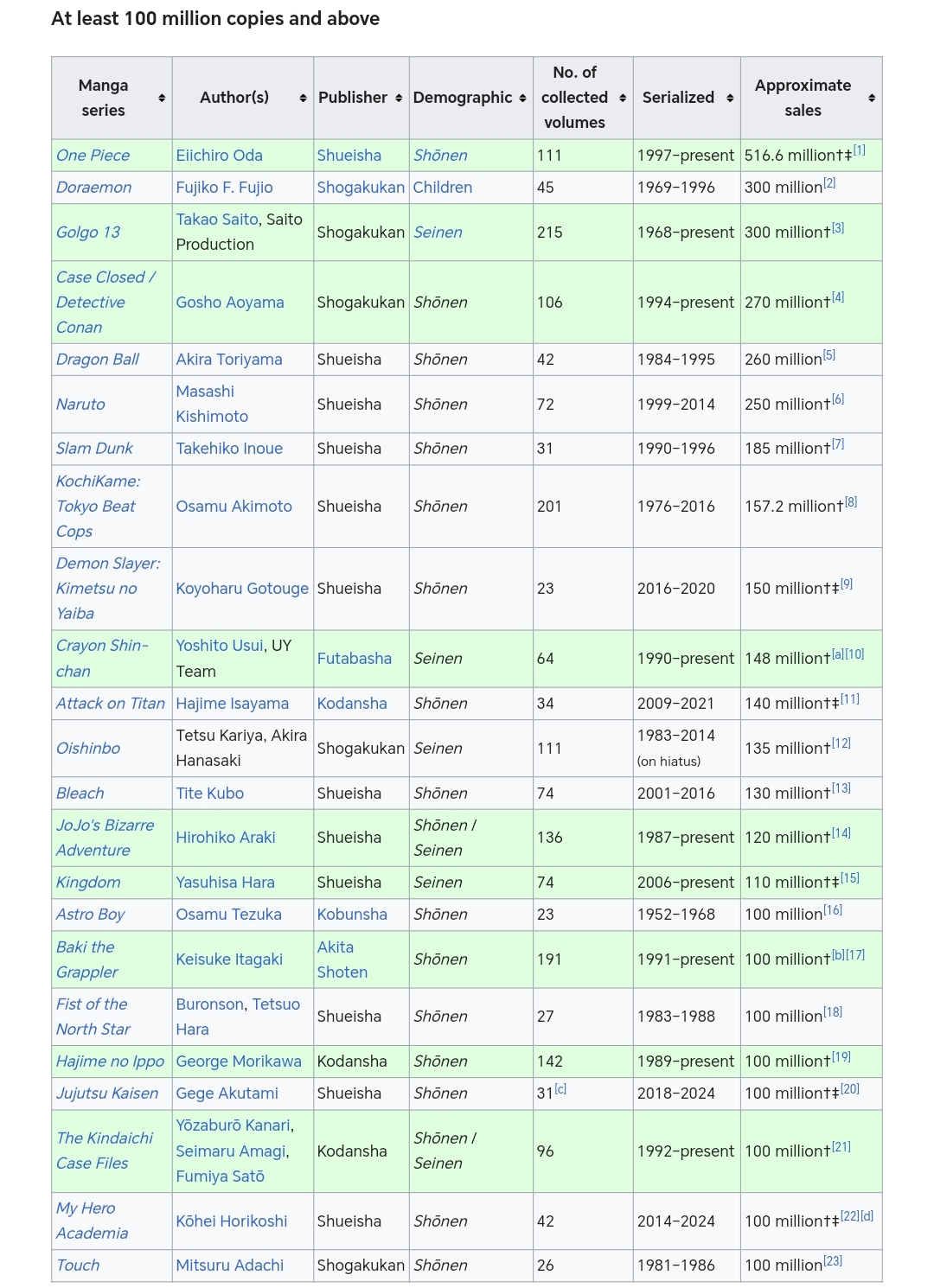The height and width of the screenshot is (1288, 934).
Task: Sort by Serialized column arrows
Action: tap(730, 99)
